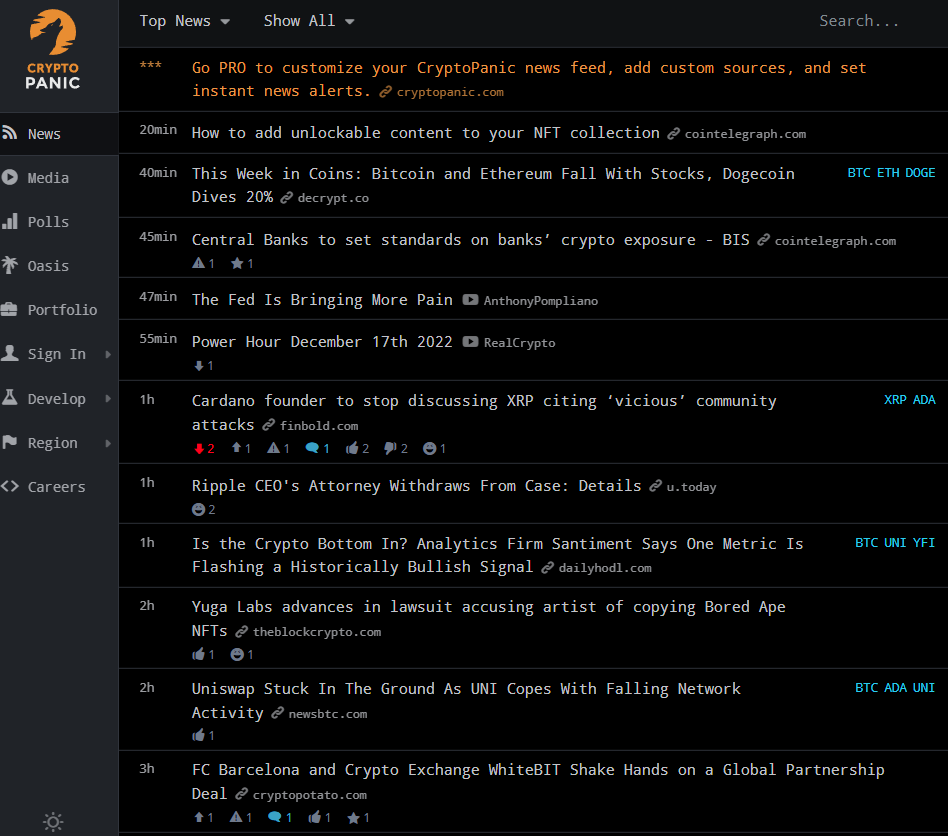This screenshot has width=948, height=836.
Task: Click the XRP currency tag
Action: pos(895,400)
